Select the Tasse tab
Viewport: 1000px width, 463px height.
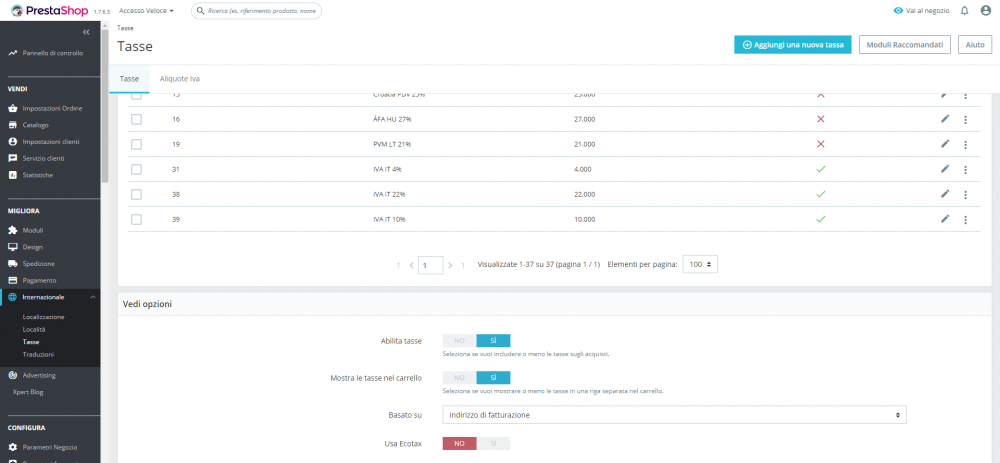[x=129, y=79]
